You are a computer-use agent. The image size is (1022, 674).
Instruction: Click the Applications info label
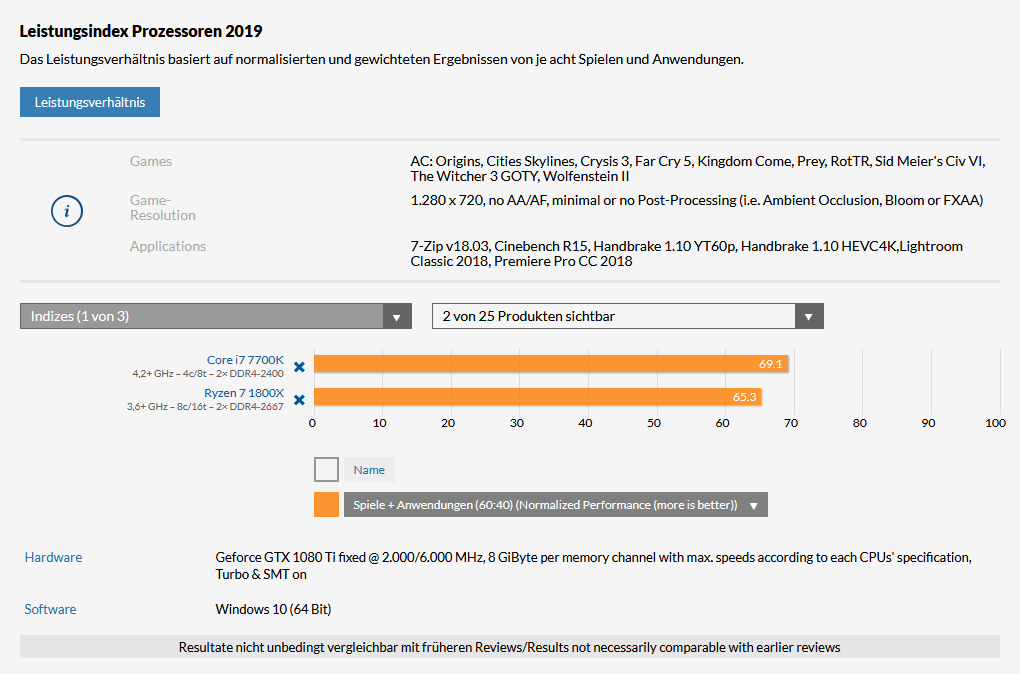tap(168, 246)
